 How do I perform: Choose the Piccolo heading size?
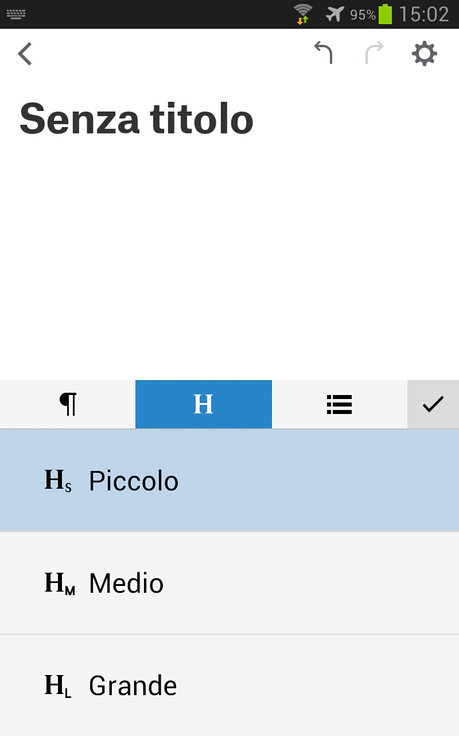click(230, 481)
